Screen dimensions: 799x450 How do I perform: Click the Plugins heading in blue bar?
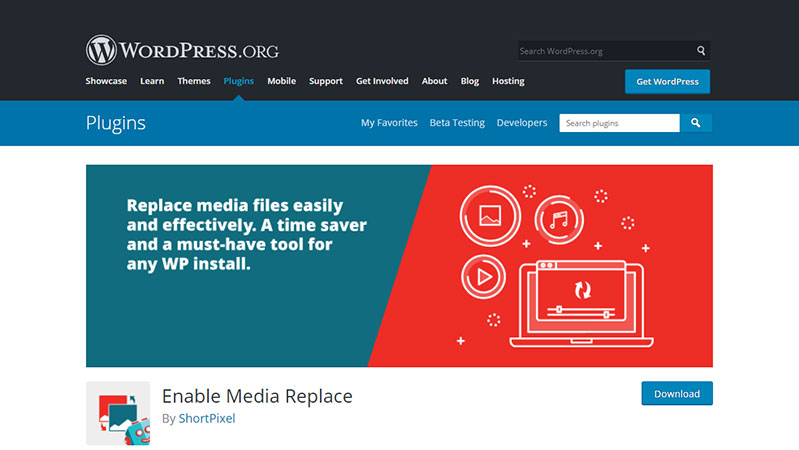116,123
